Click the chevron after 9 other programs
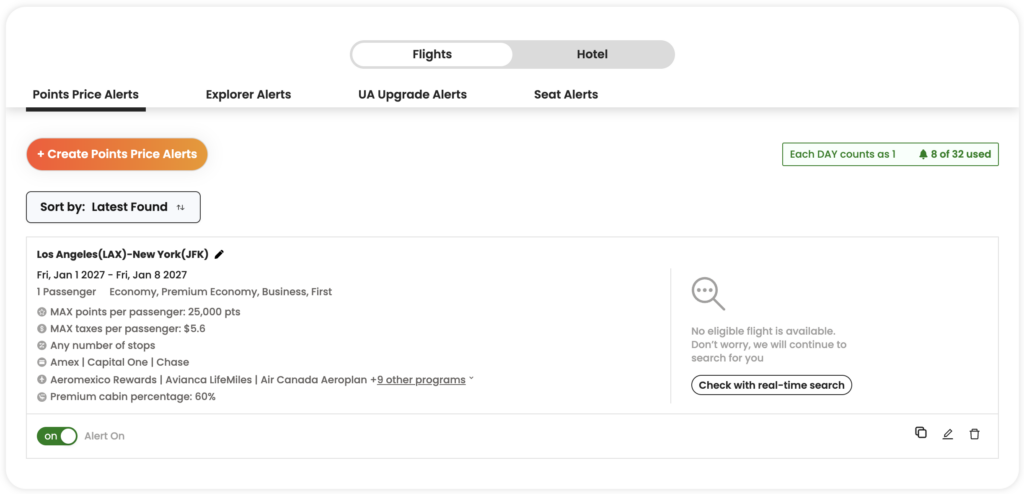Image resolution: width=1024 pixels, height=494 pixels. [472, 379]
